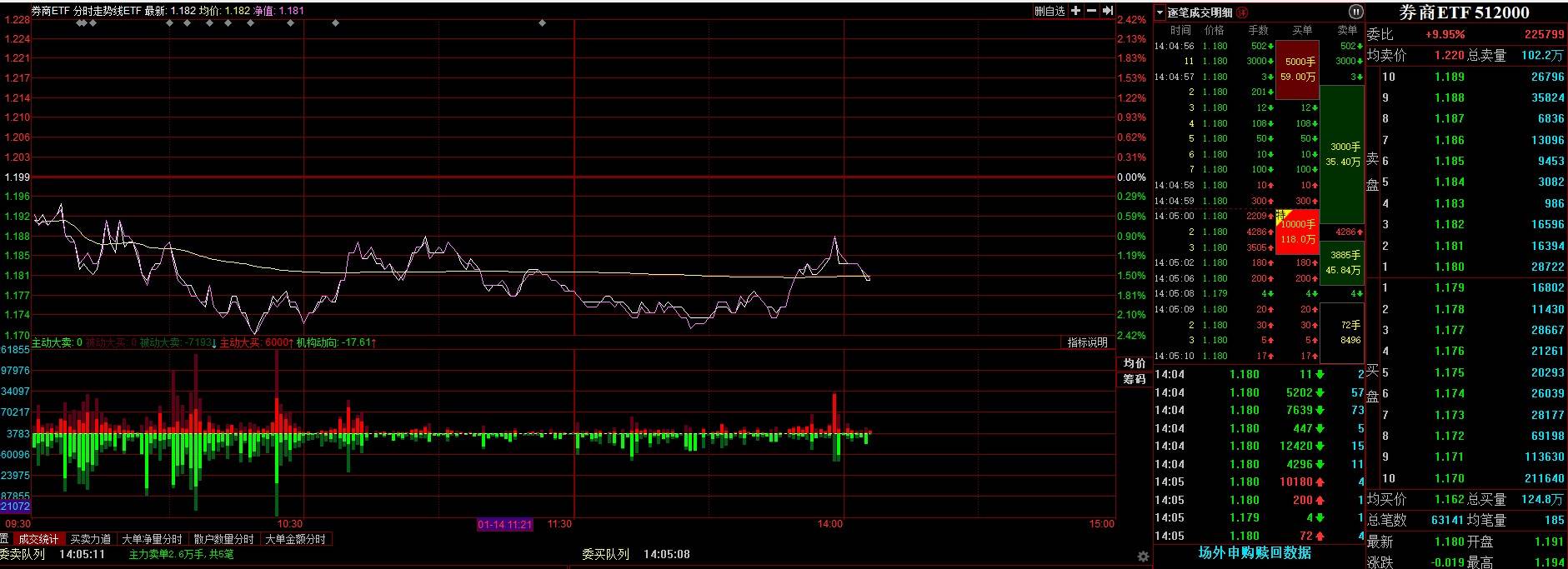Click sell level 10 price 1.189
Screen dimensions: 1568x569
coord(1449,77)
